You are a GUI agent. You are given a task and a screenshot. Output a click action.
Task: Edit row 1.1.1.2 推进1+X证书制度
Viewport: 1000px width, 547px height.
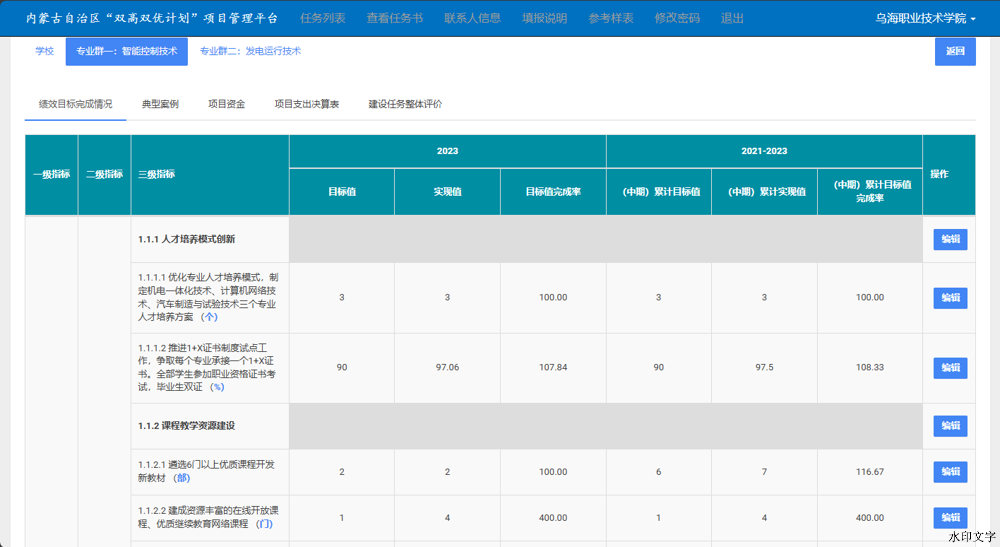click(x=950, y=368)
